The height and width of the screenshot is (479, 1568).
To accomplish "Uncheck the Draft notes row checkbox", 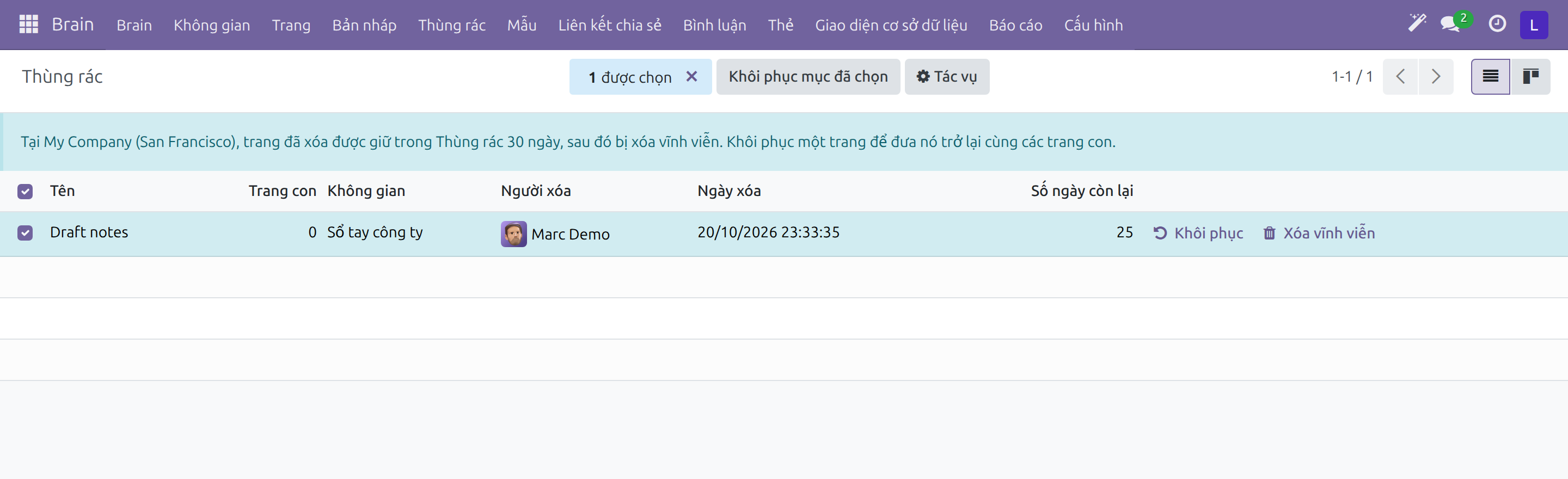I will pyautogui.click(x=25, y=233).
